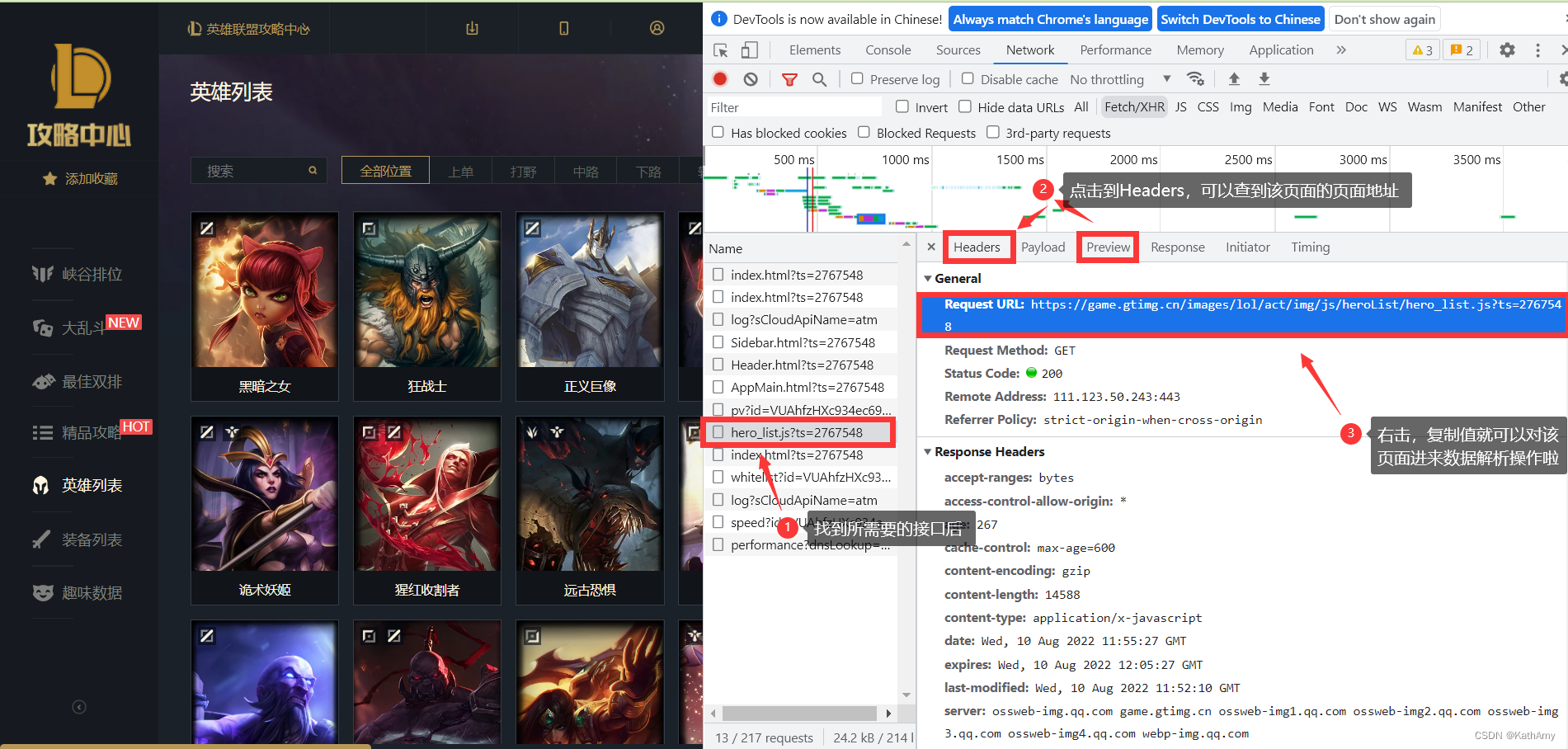The width and height of the screenshot is (1568, 749).
Task: Collapse the sidebar with the circle arrow
Action: (x=79, y=707)
